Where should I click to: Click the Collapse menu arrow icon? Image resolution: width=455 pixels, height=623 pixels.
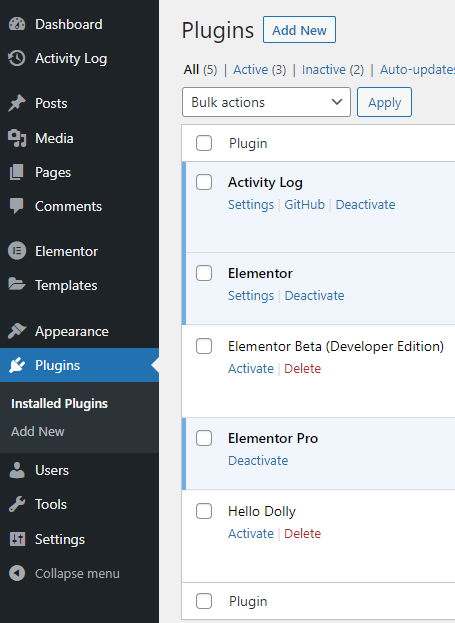[x=17, y=573]
